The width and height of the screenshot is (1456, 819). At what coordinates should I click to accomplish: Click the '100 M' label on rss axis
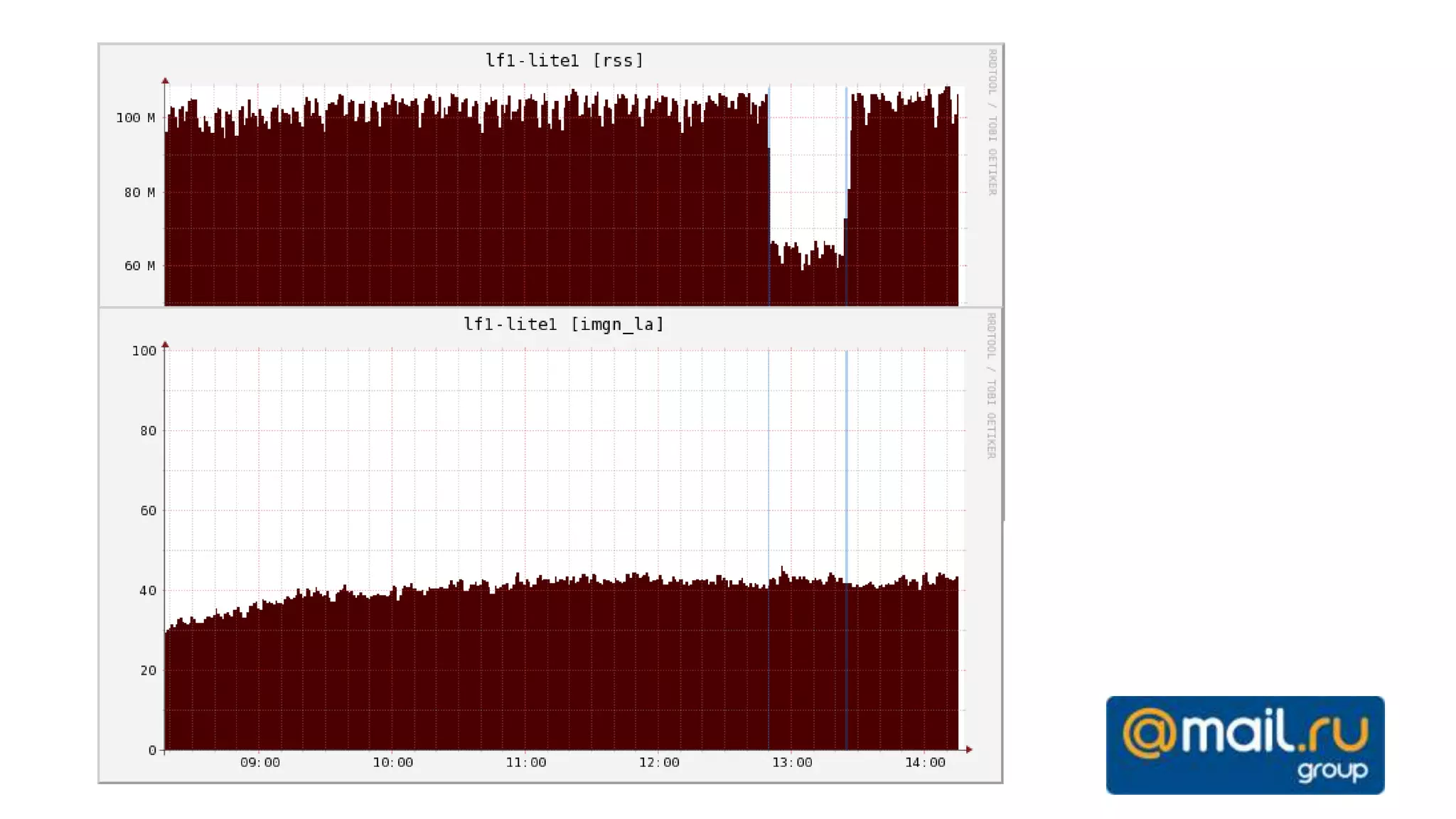click(x=135, y=118)
